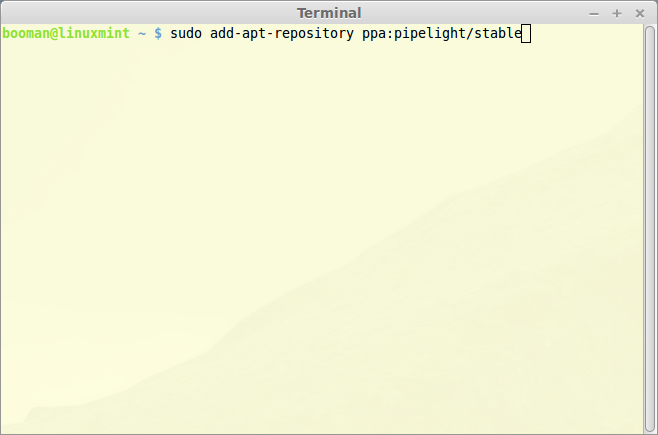
Task: Minimize the Terminal window with the dash icon
Action: pyautogui.click(x=593, y=14)
